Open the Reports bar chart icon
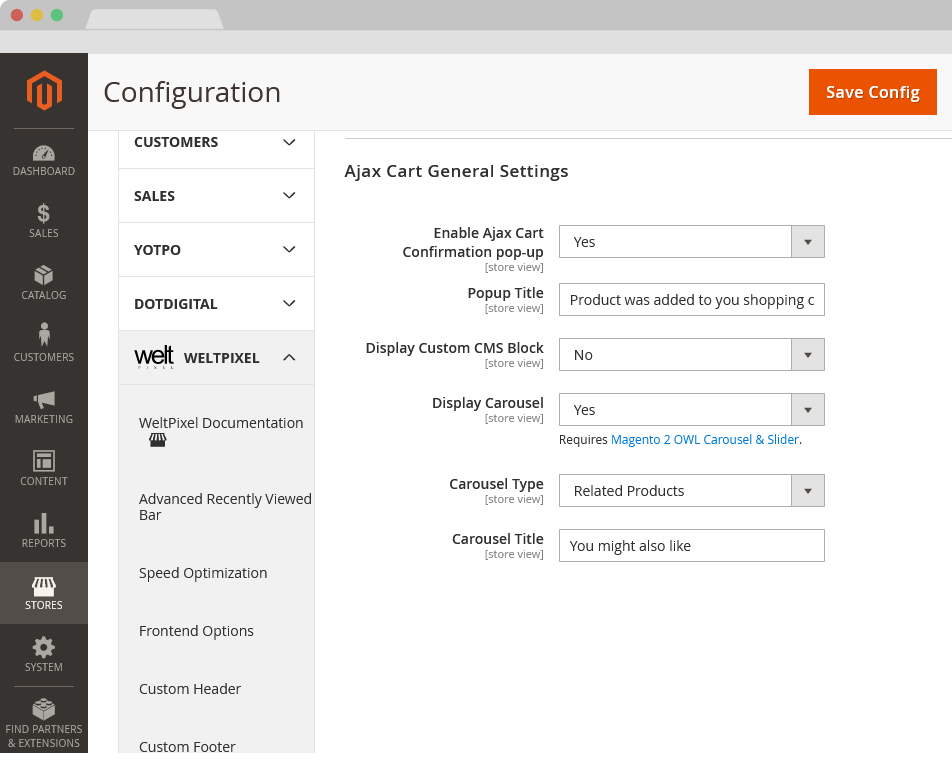The width and height of the screenshot is (952, 761). 44,524
